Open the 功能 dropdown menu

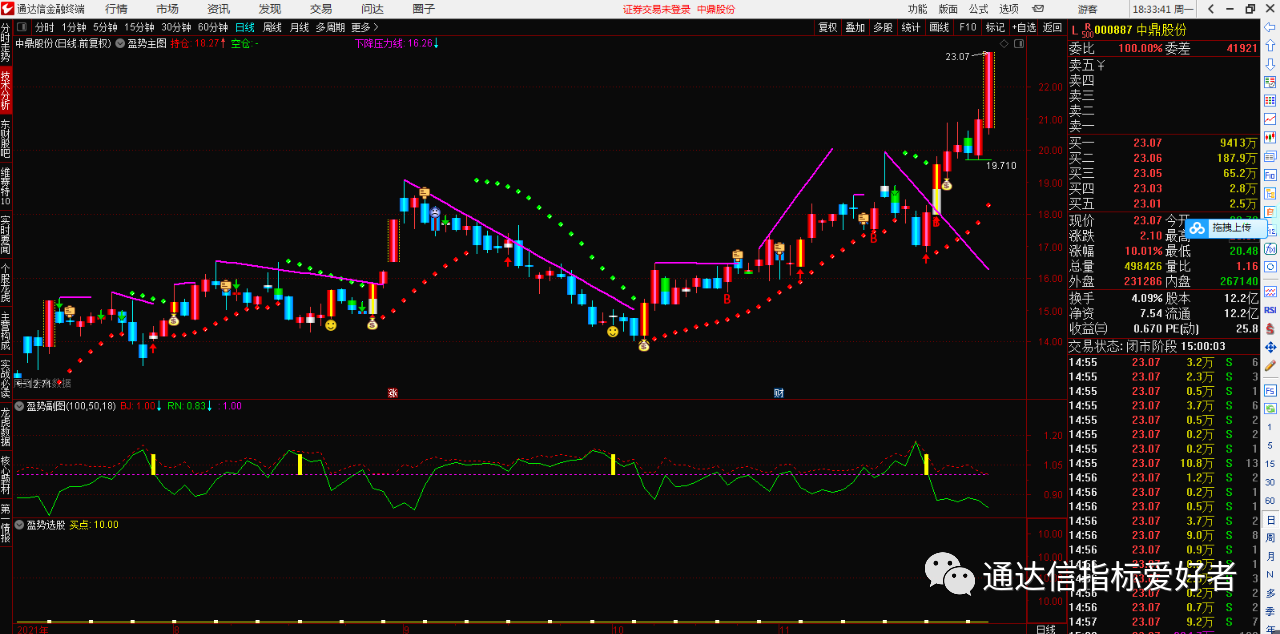(918, 8)
